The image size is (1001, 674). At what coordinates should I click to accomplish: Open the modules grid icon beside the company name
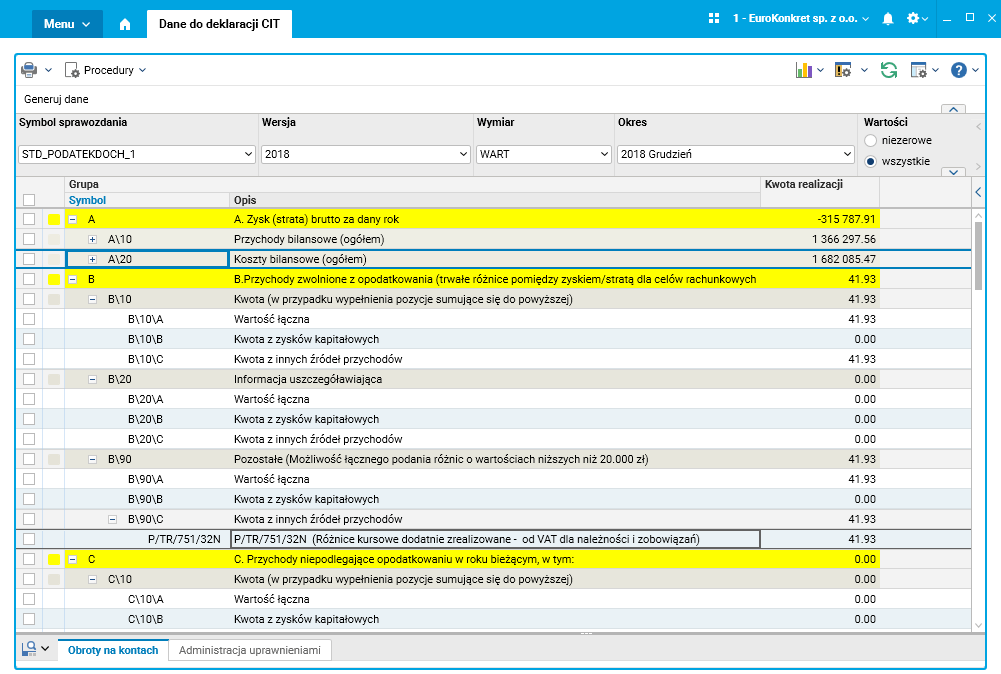pos(714,19)
